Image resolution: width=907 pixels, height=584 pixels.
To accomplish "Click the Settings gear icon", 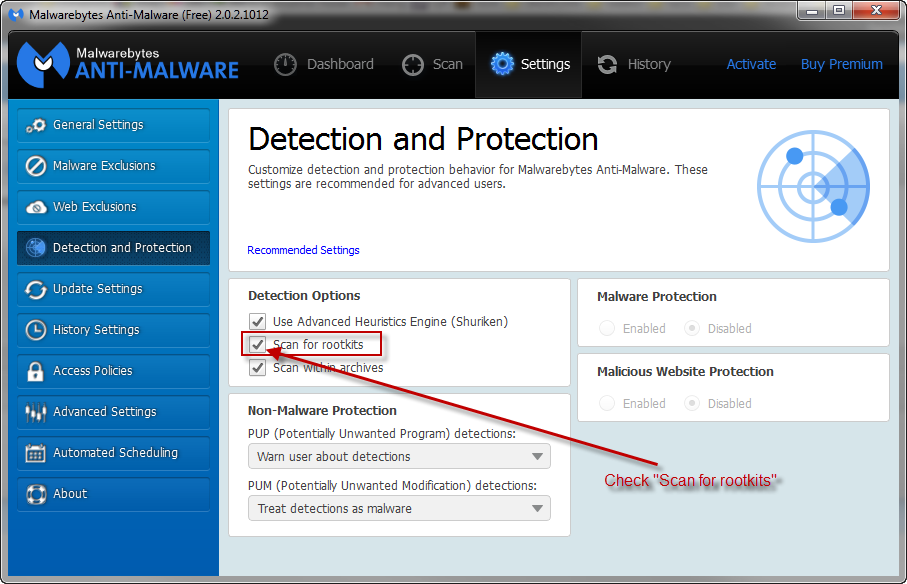I will pyautogui.click(x=502, y=64).
